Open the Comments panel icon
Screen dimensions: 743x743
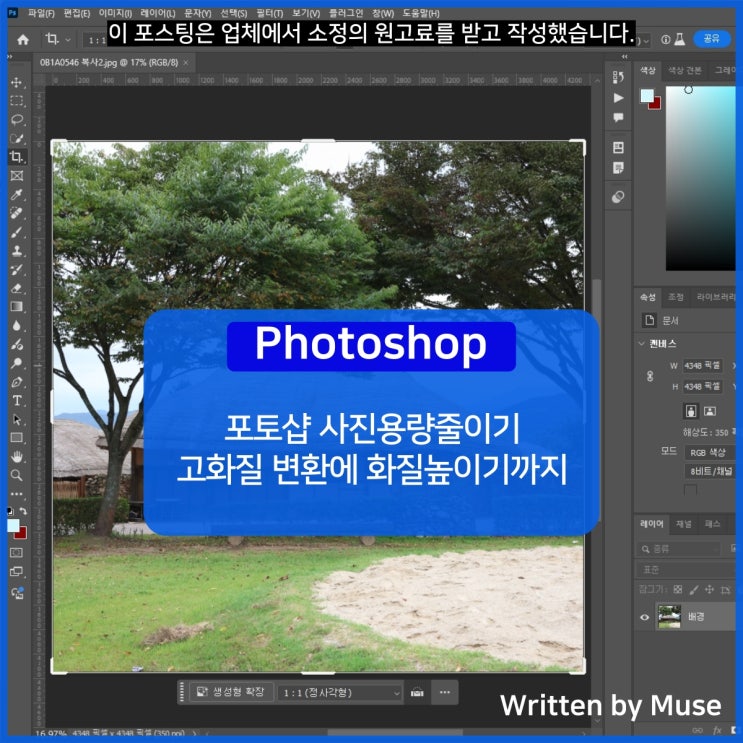coord(618,118)
